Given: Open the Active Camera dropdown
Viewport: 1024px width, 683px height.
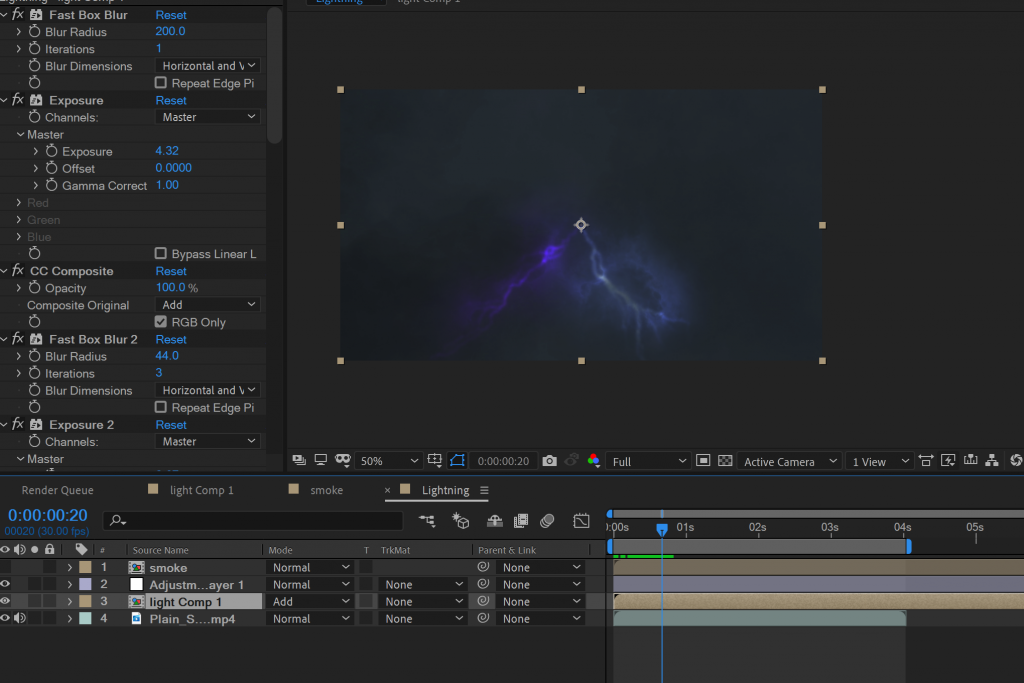Looking at the screenshot, I should click(x=789, y=461).
